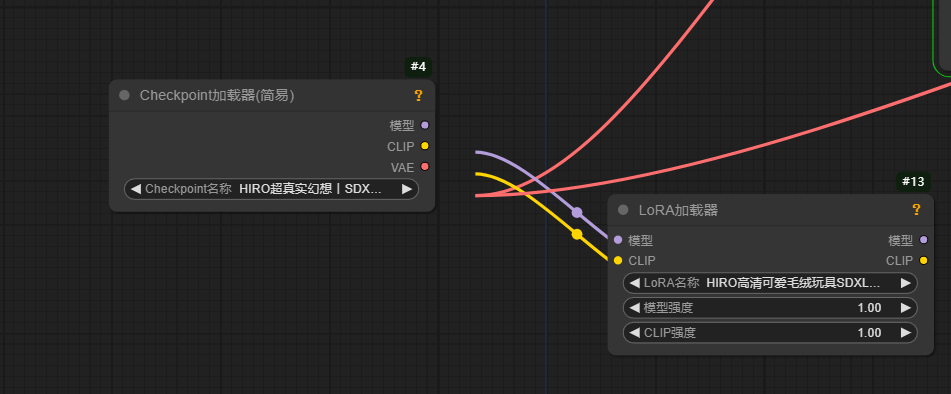
Task: Select previous Checkpoint名称 with left arrow
Action: [x=136, y=189]
